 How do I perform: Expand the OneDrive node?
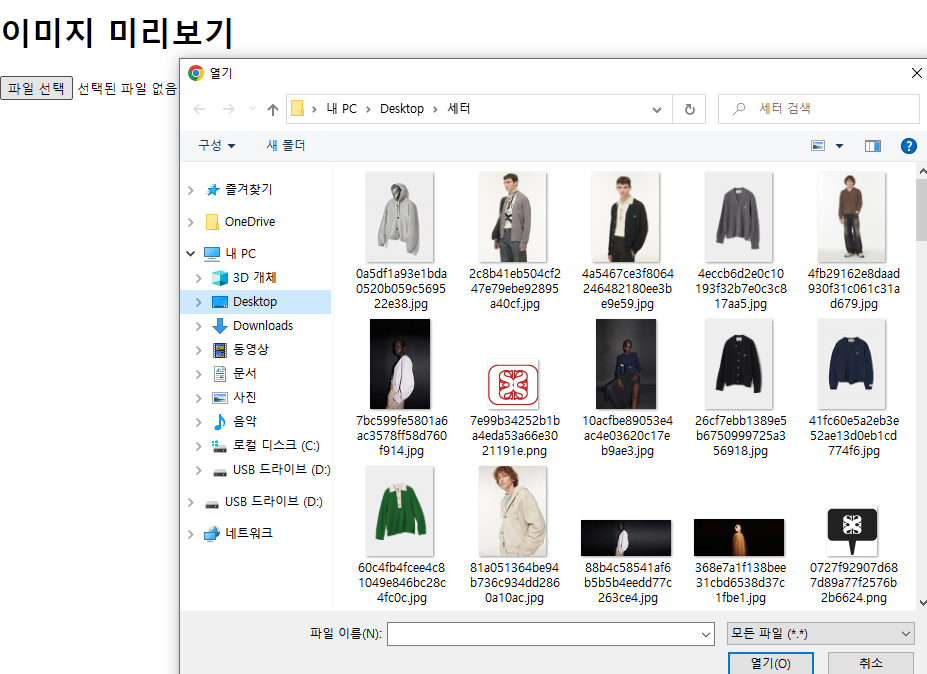point(190,222)
